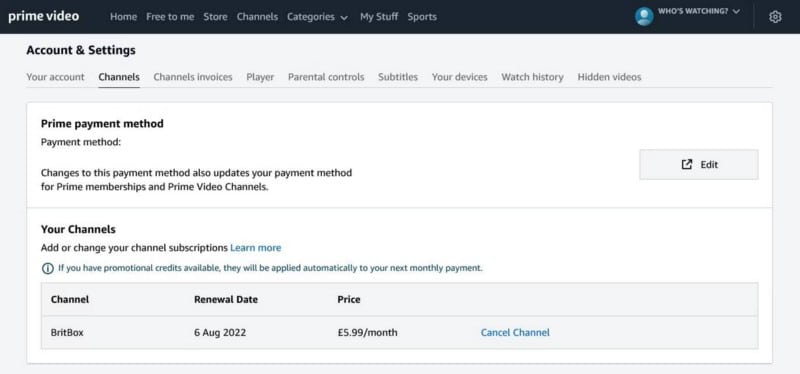Click the Edit payment method button

click(x=698, y=164)
